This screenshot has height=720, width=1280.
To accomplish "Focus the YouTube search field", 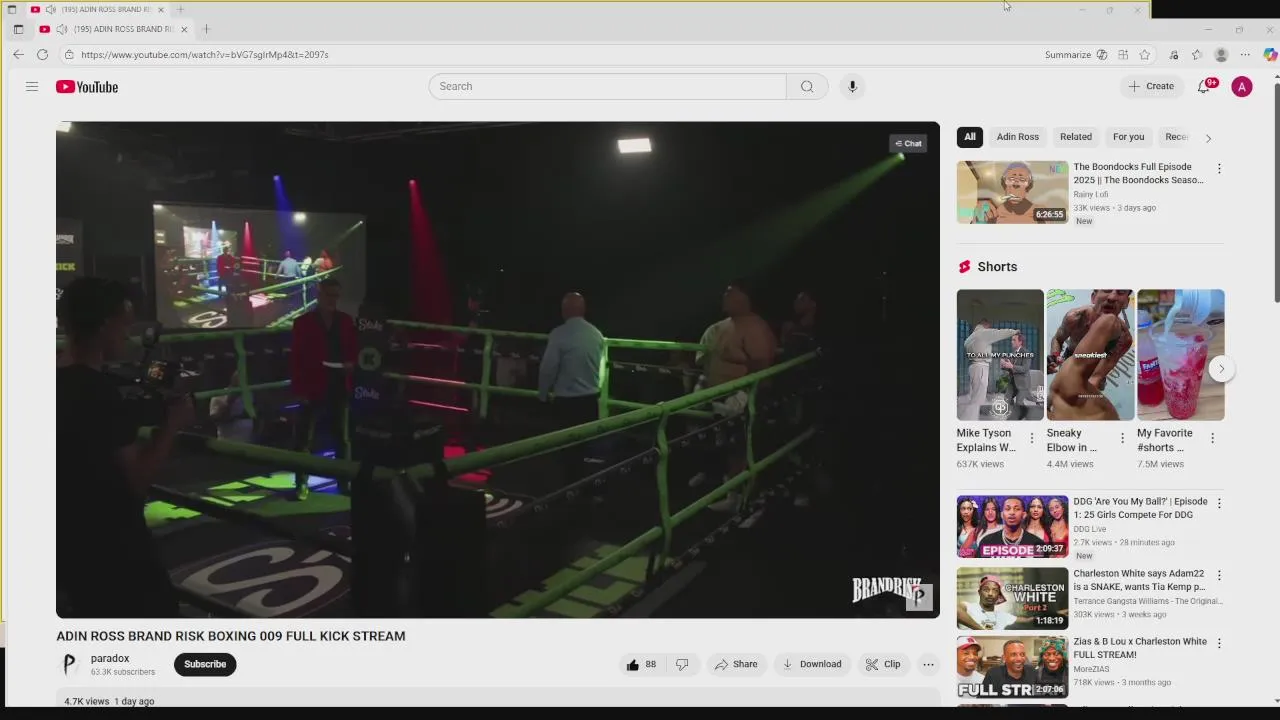I will coord(608,86).
